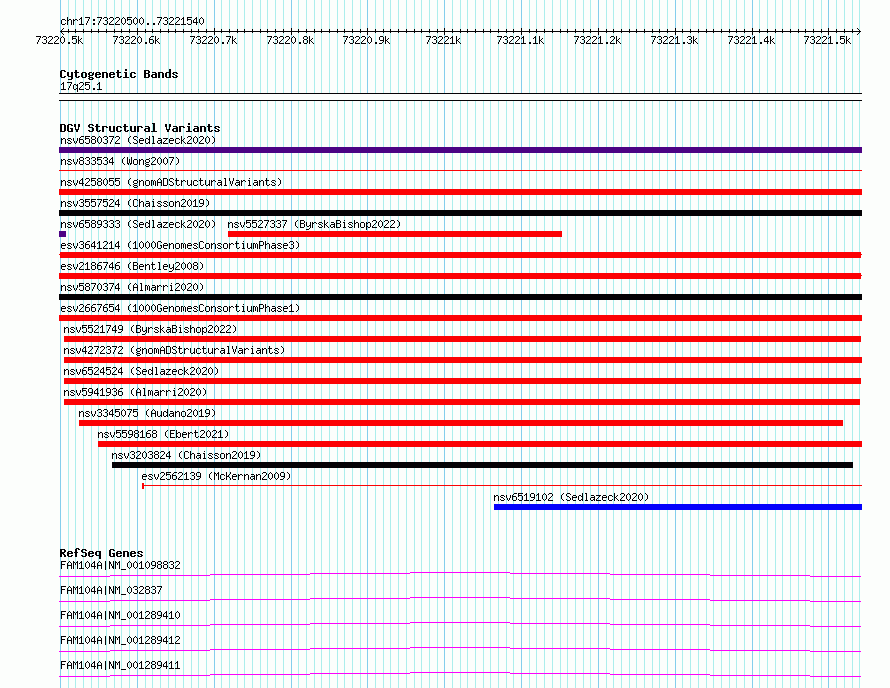
Task: Open the DGV Structural Variants track heading
Action: 140,128
